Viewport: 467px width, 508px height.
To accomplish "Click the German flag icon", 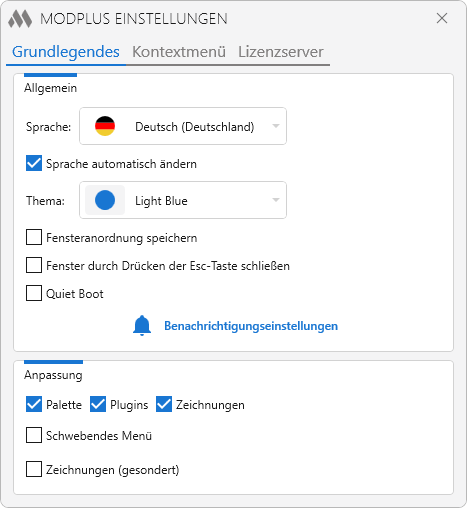I will click(105, 126).
